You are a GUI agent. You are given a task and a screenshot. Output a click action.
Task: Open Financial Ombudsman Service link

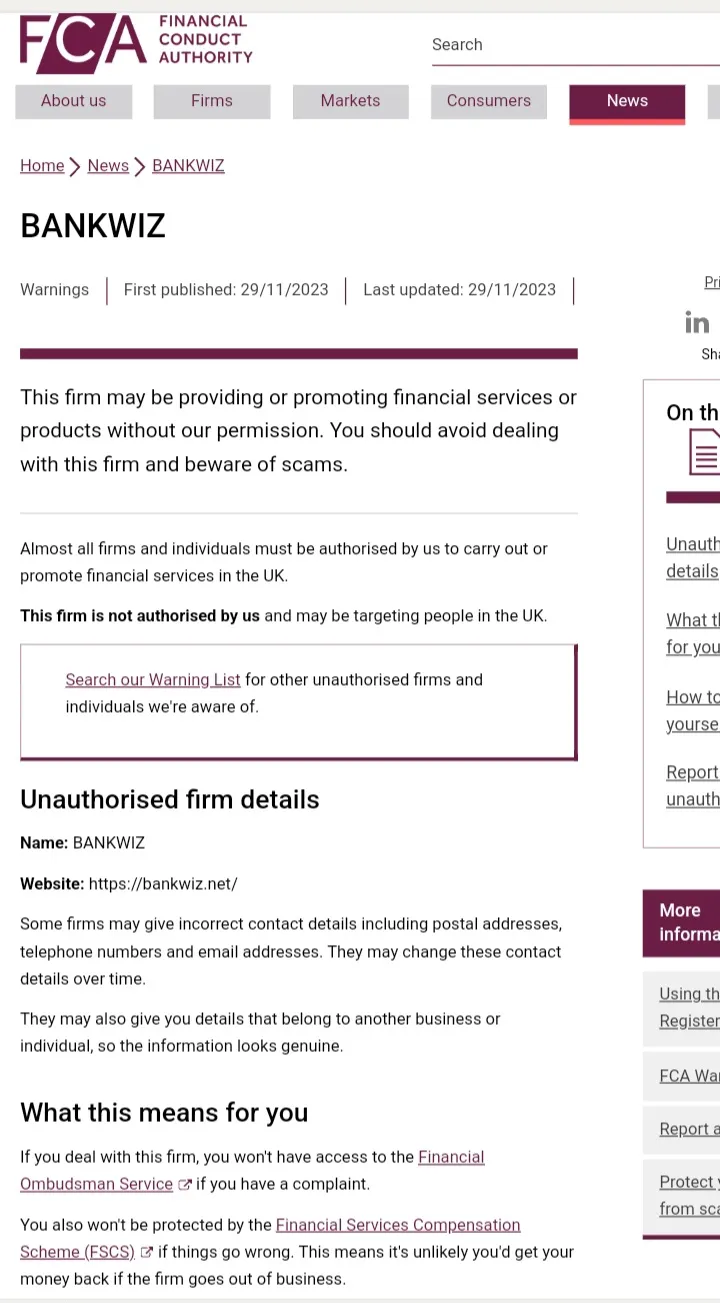click(x=252, y=1170)
